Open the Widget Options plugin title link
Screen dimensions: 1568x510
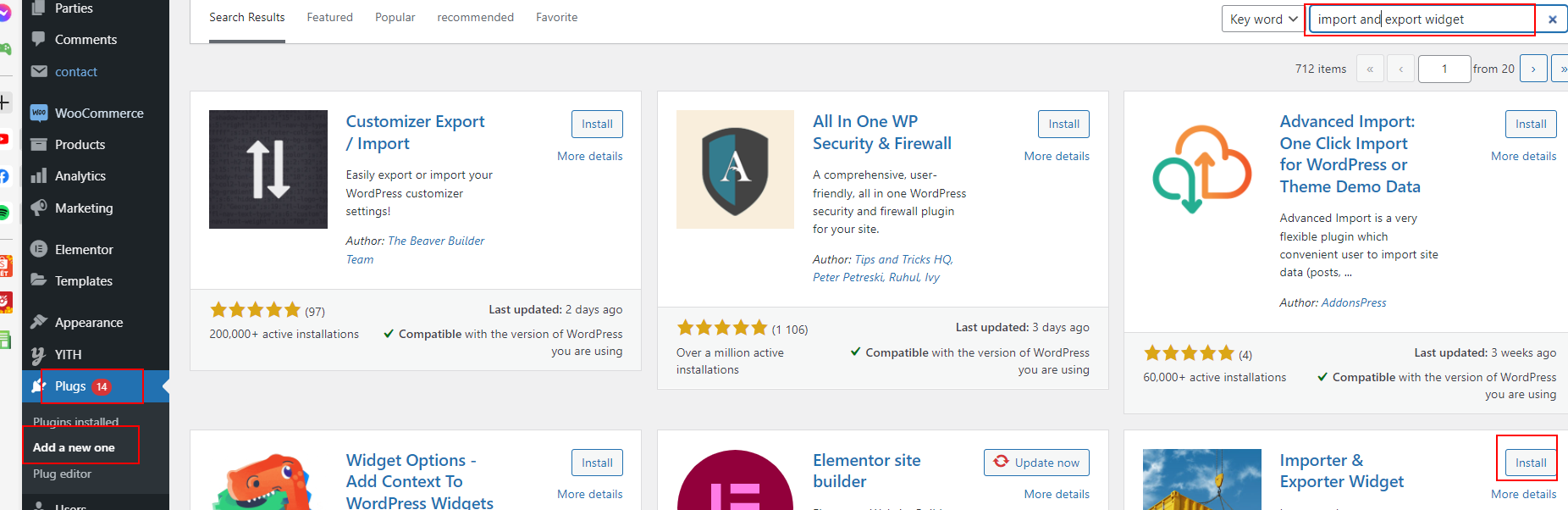[x=420, y=481]
